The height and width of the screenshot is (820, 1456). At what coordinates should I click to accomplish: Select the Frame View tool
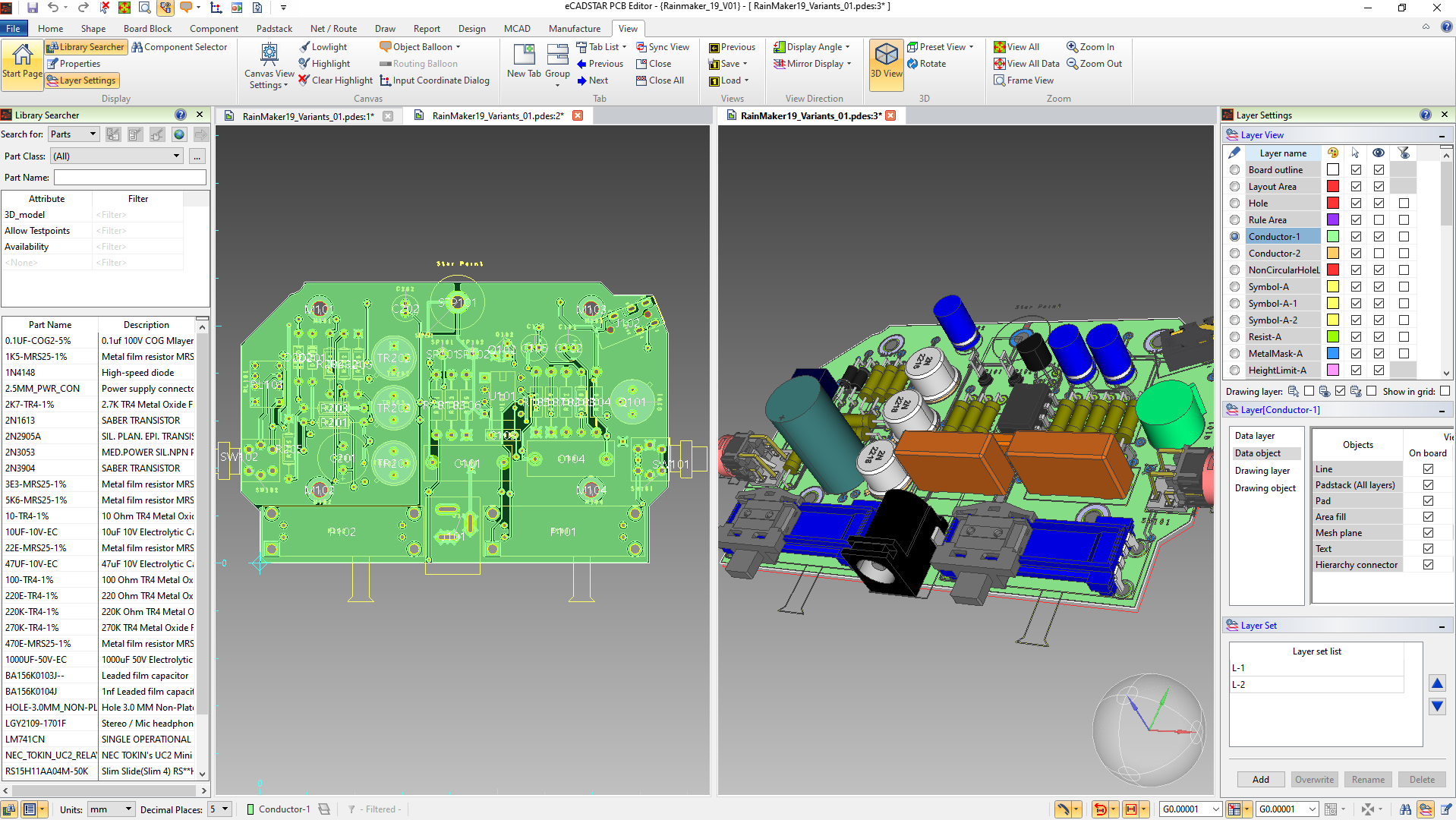1023,80
